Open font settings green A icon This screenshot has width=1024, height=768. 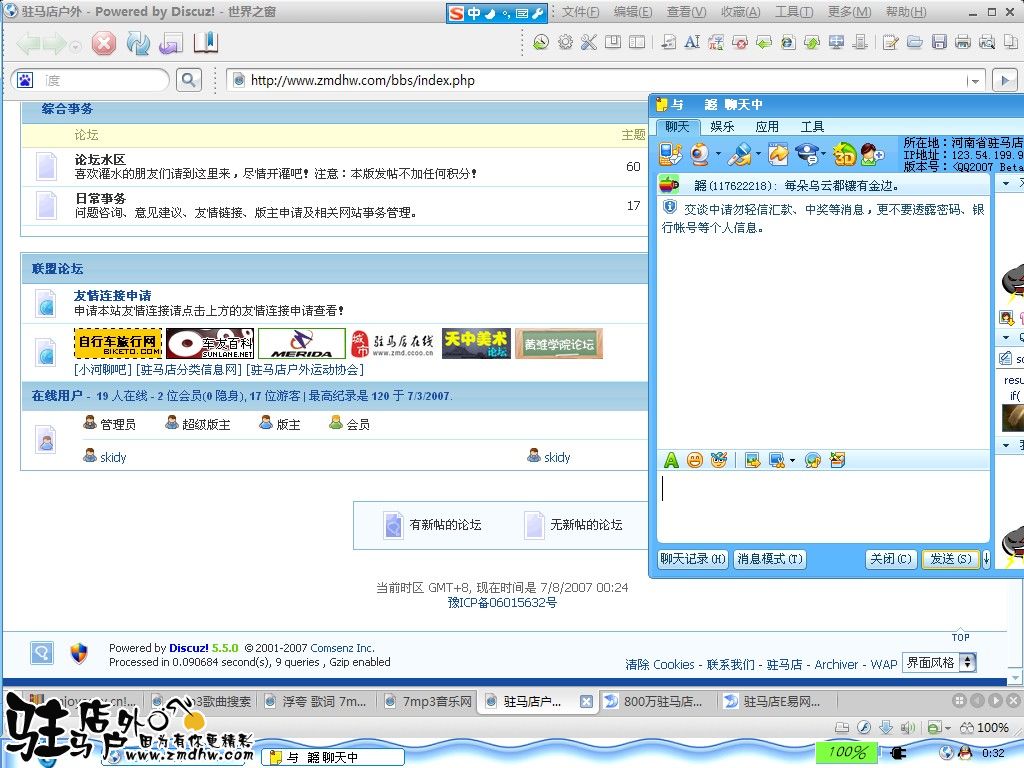[671, 460]
